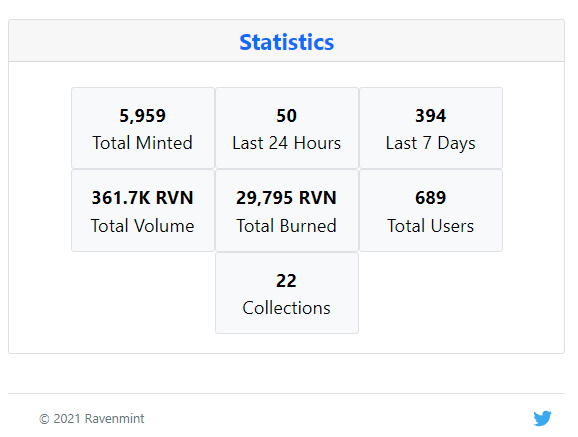Click the Total Burned label
The width and height of the screenshot is (578, 437).
point(286,226)
